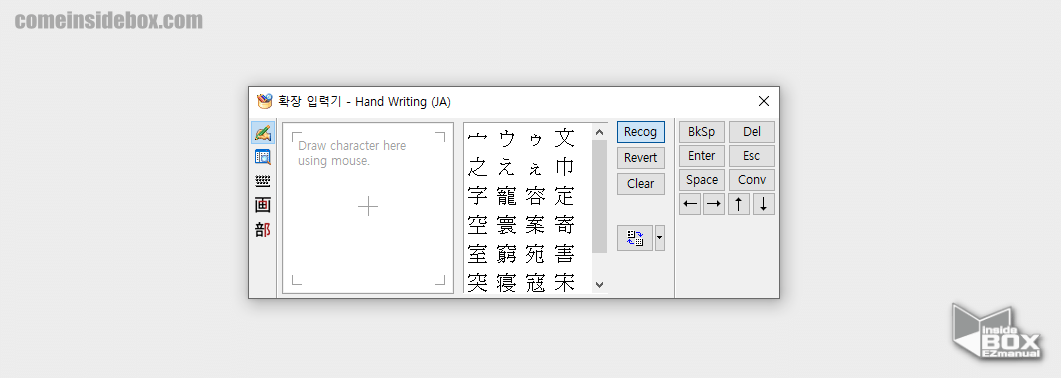Click the up arrow key button
Viewport: 1061px width, 378px height.
click(739, 204)
